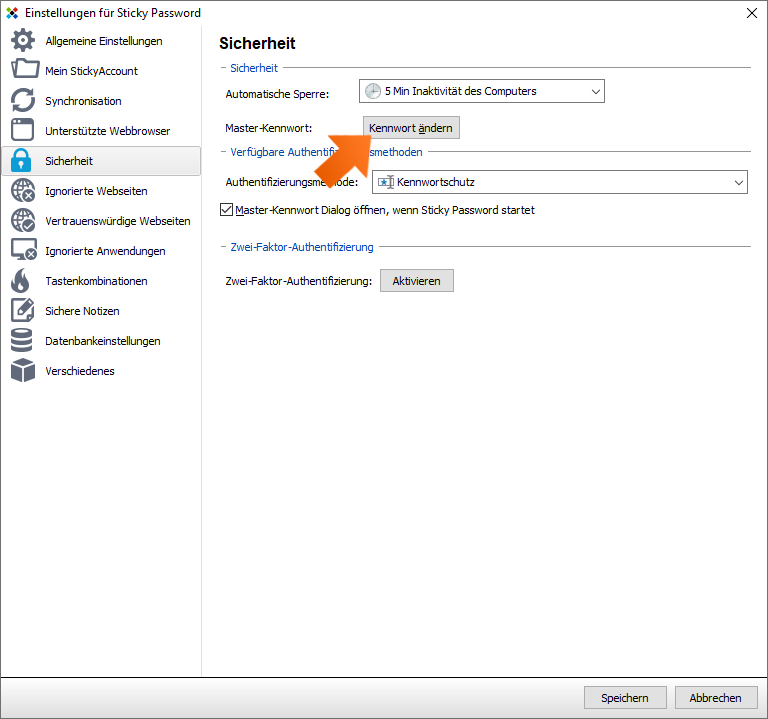The height and width of the screenshot is (719, 768).
Task: Open the Automatische Sperre dropdown
Action: [x=481, y=91]
